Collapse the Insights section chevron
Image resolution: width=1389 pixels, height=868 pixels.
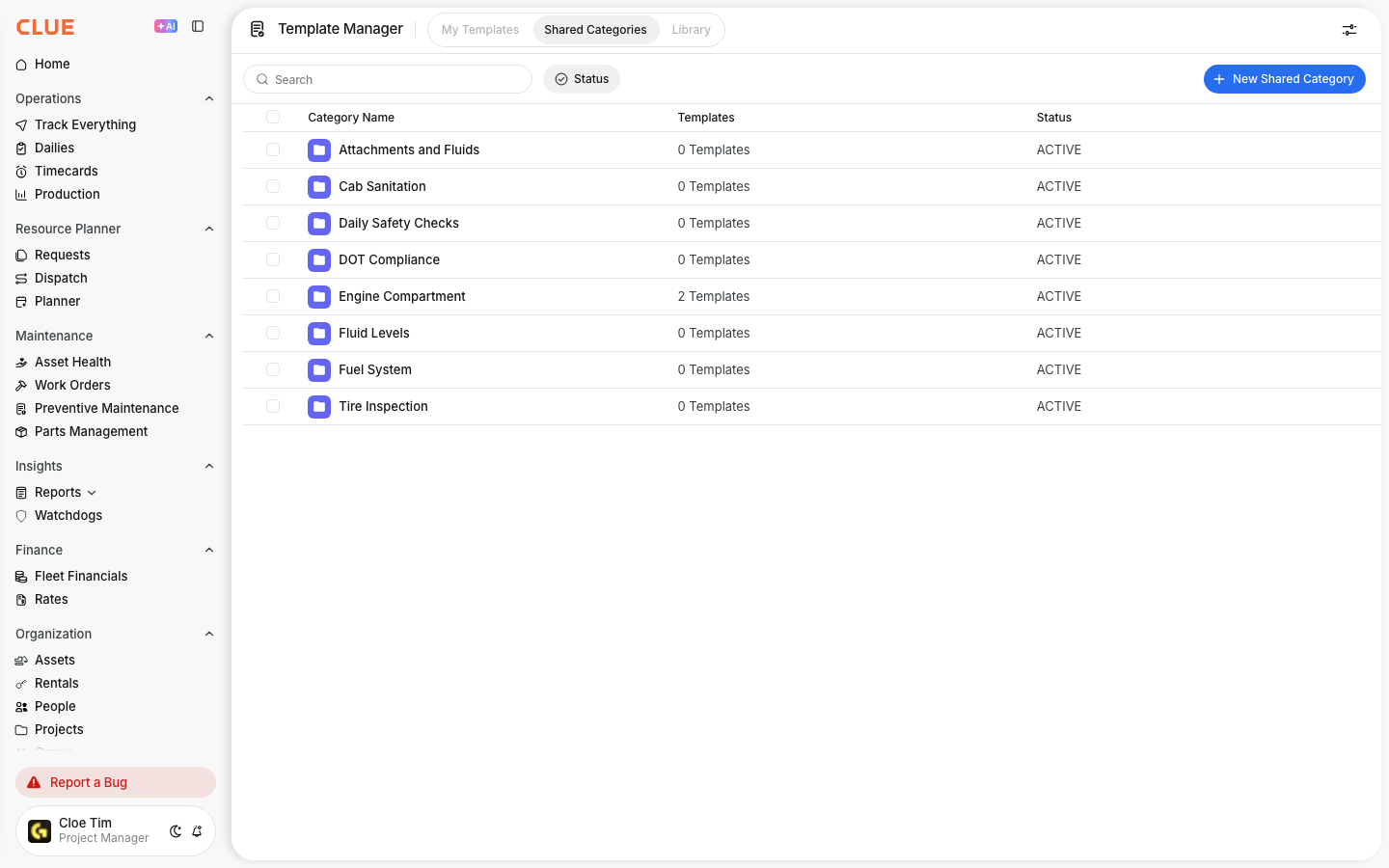click(x=209, y=466)
